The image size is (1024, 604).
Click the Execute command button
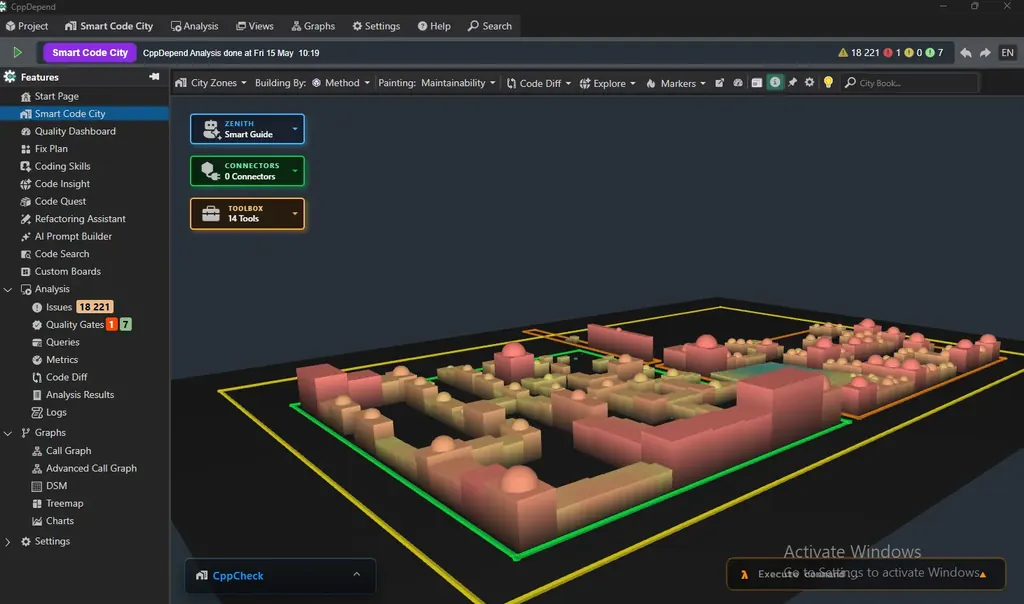866,574
